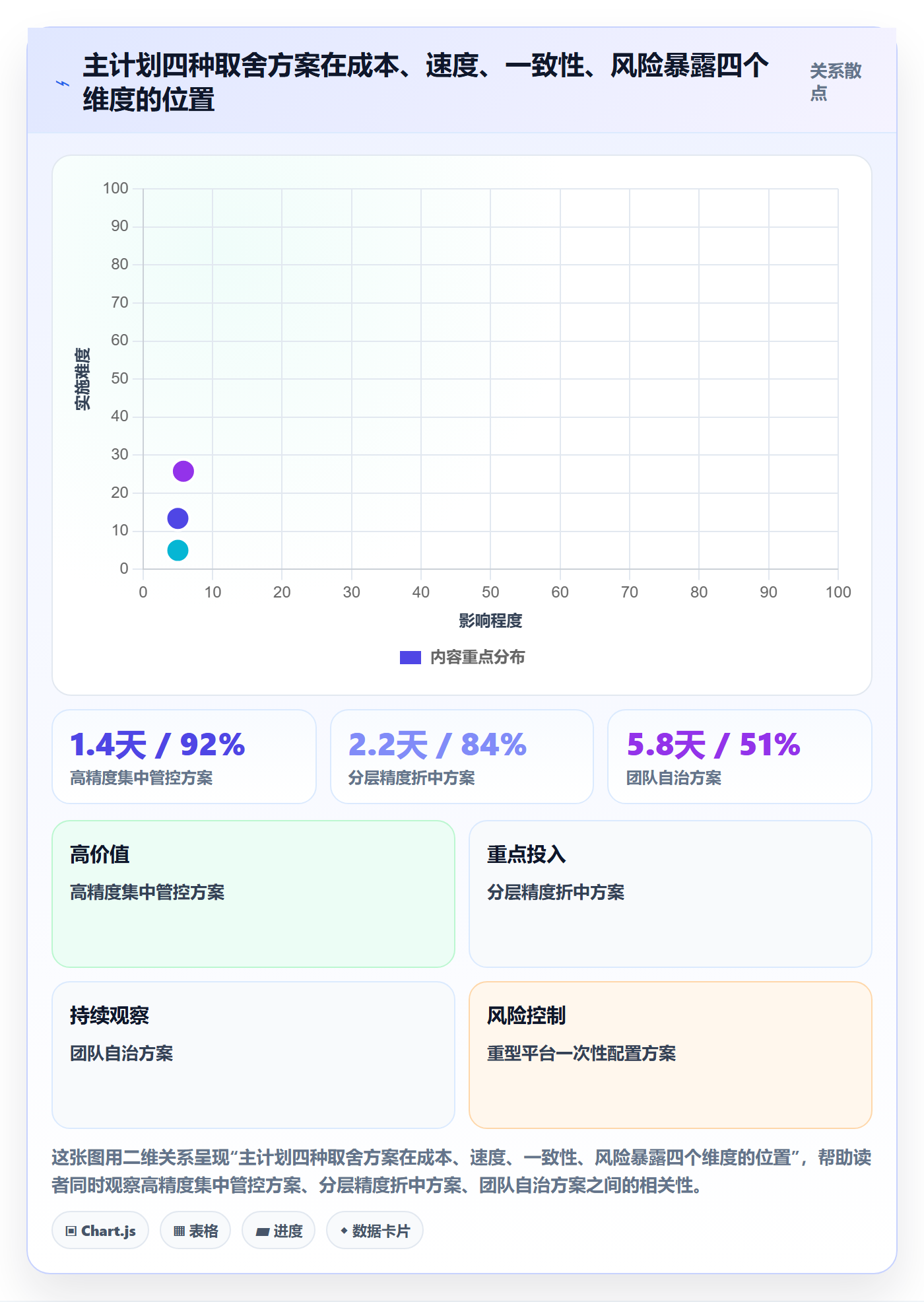Click the 影响程度 x-axis title

(x=490, y=621)
